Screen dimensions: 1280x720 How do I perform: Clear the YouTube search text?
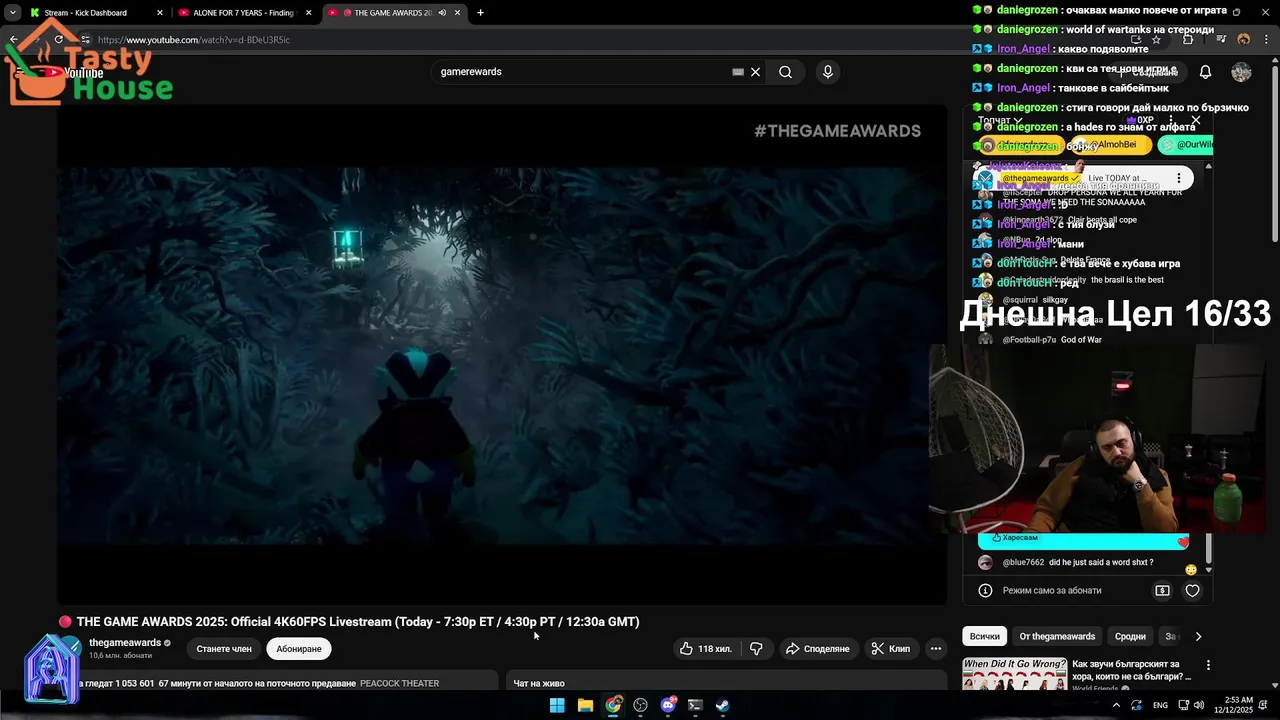pos(755,72)
